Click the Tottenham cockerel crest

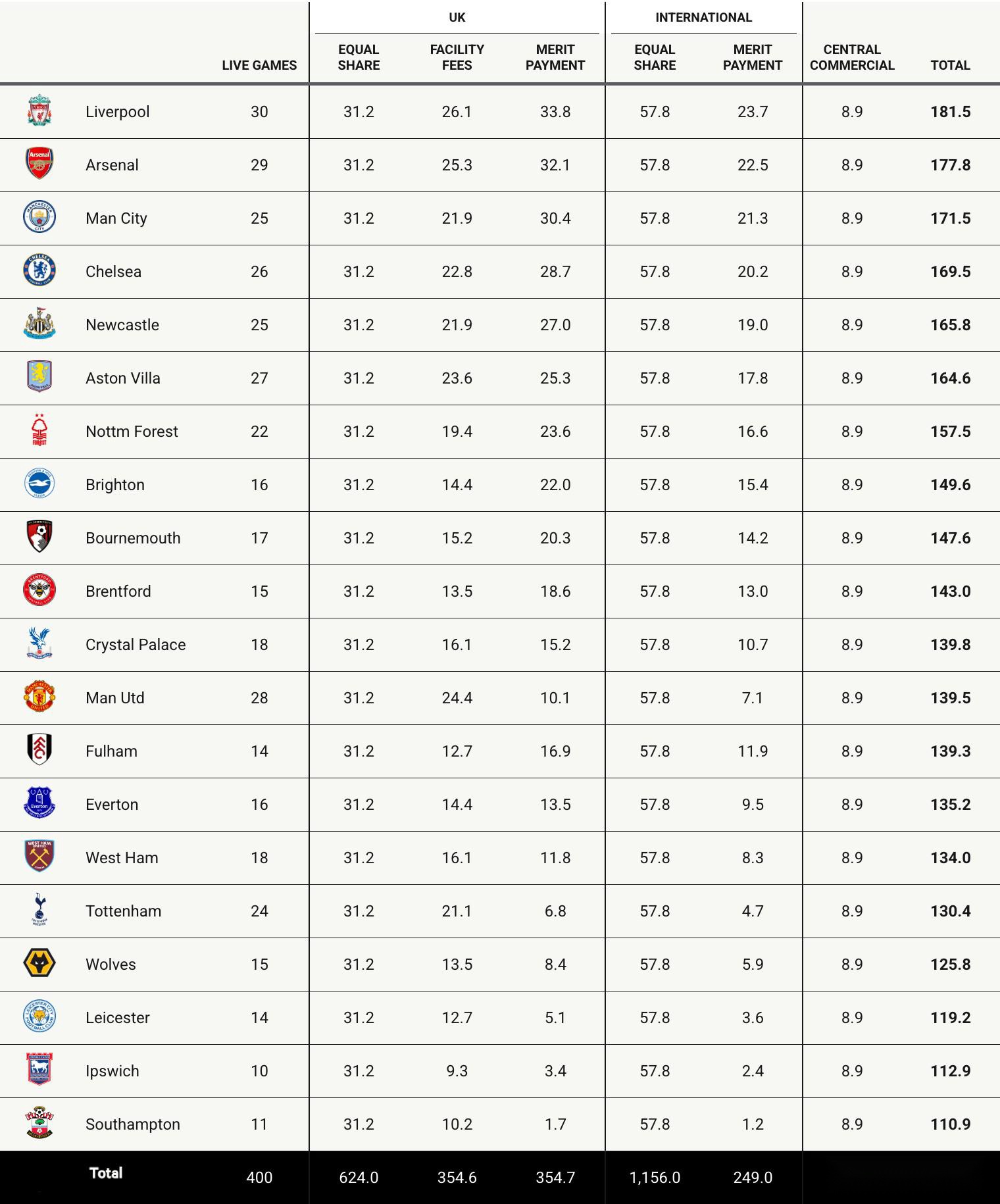coord(39,910)
